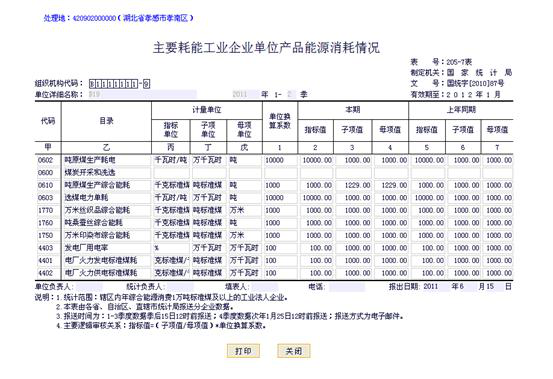Click the 换算系数 cell for 发电厂用电率
553x379 pixels.
280,248
